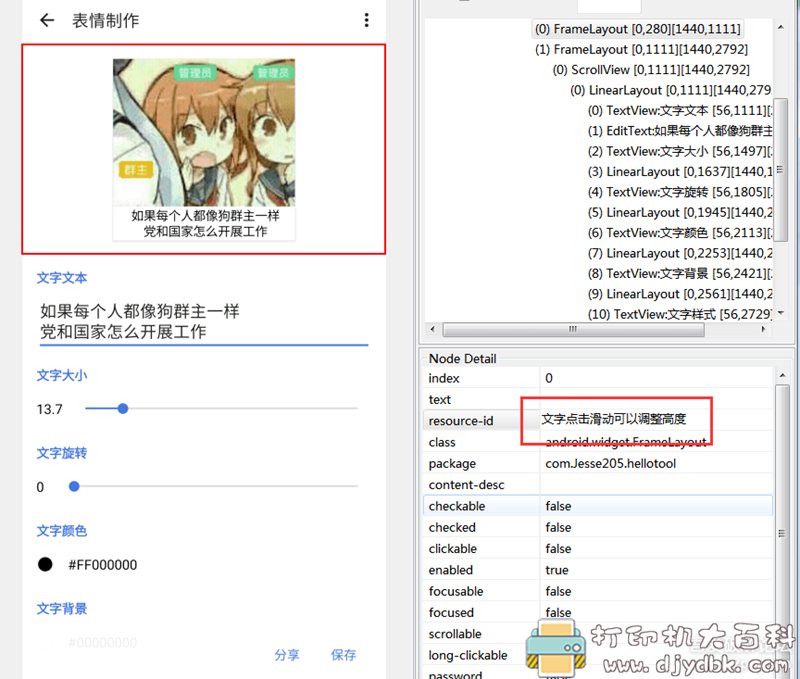This screenshot has height=679, width=800.
Task: Click the tree horizontal scrollbar thumb
Action: click(x=573, y=330)
